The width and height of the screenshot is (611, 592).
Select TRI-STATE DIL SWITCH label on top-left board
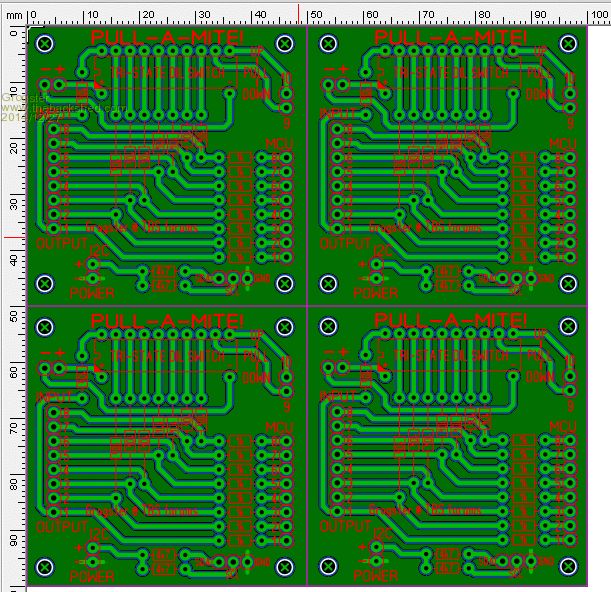167,74
